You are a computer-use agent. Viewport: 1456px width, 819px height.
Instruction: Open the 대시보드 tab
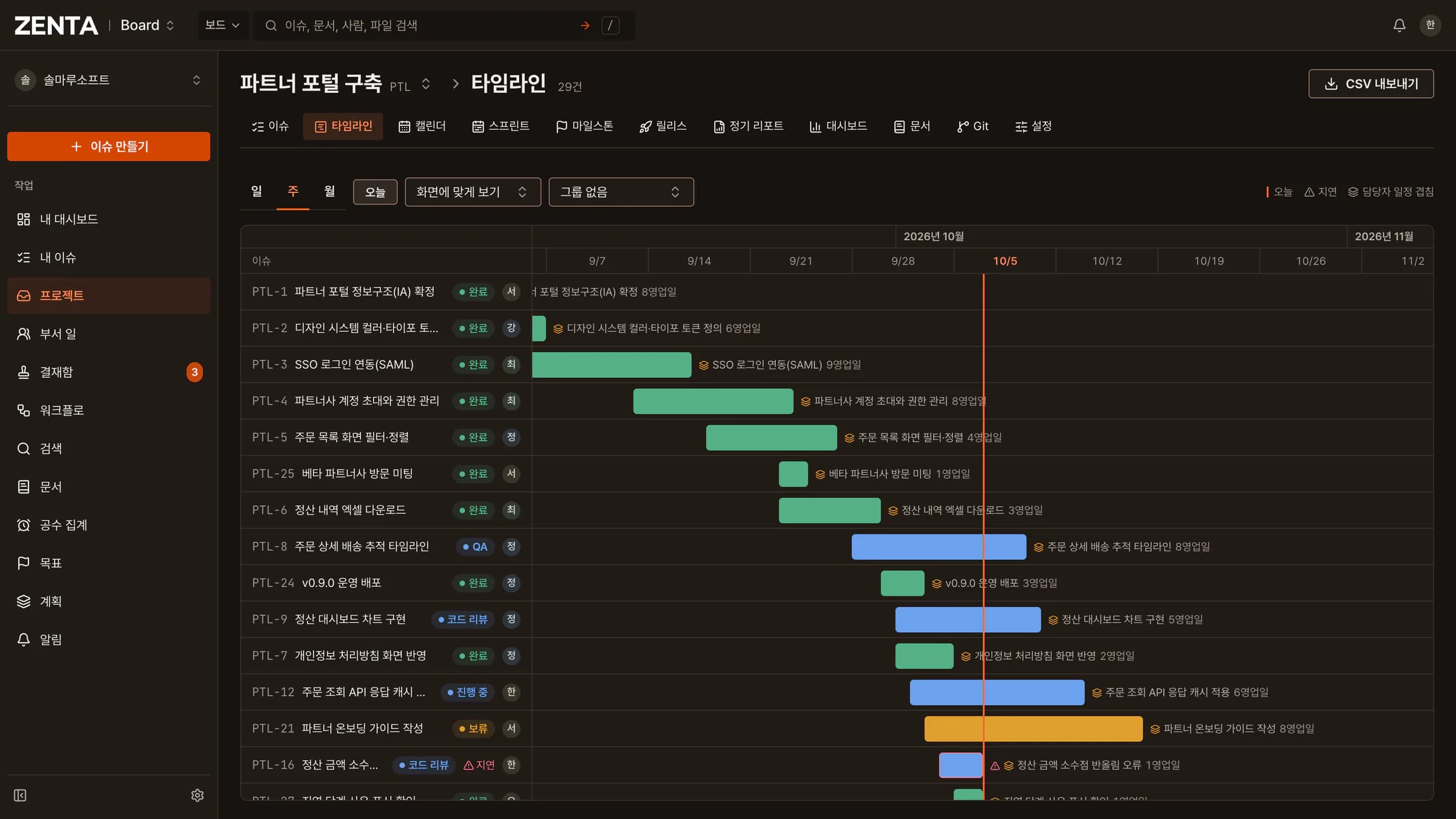838,126
